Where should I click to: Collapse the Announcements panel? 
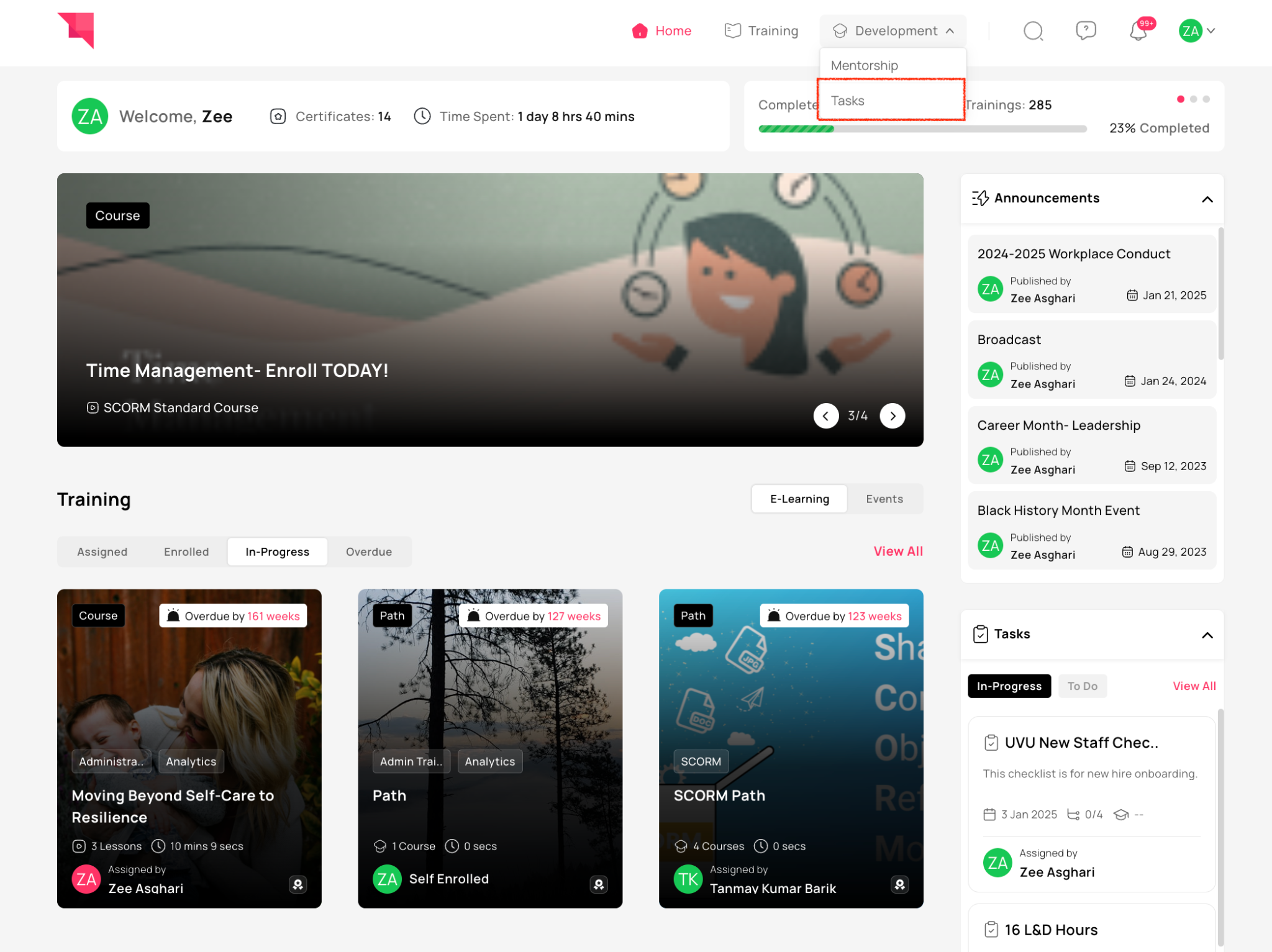pos(1207,199)
